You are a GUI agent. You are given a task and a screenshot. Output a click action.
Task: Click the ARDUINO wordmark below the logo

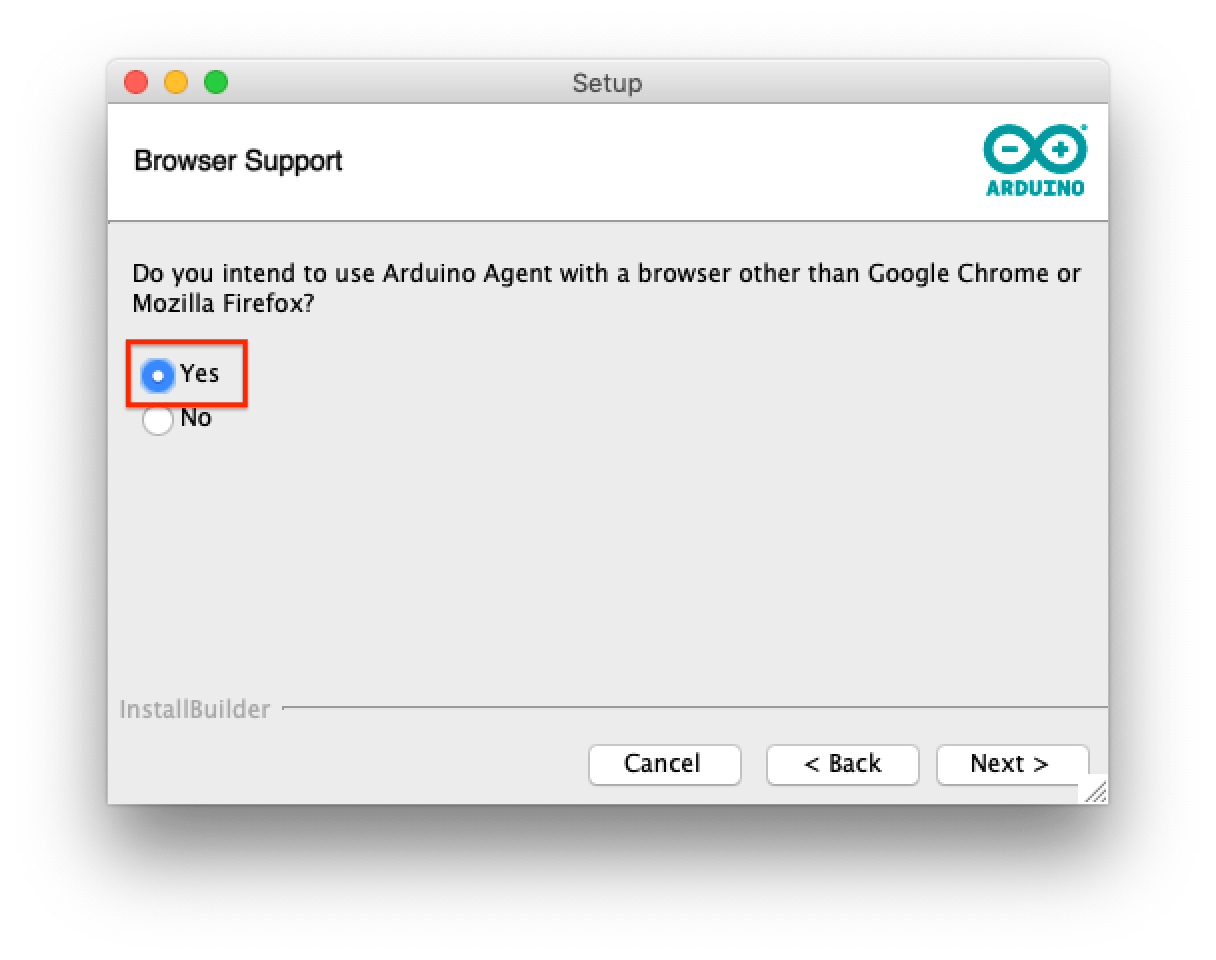click(x=1035, y=187)
